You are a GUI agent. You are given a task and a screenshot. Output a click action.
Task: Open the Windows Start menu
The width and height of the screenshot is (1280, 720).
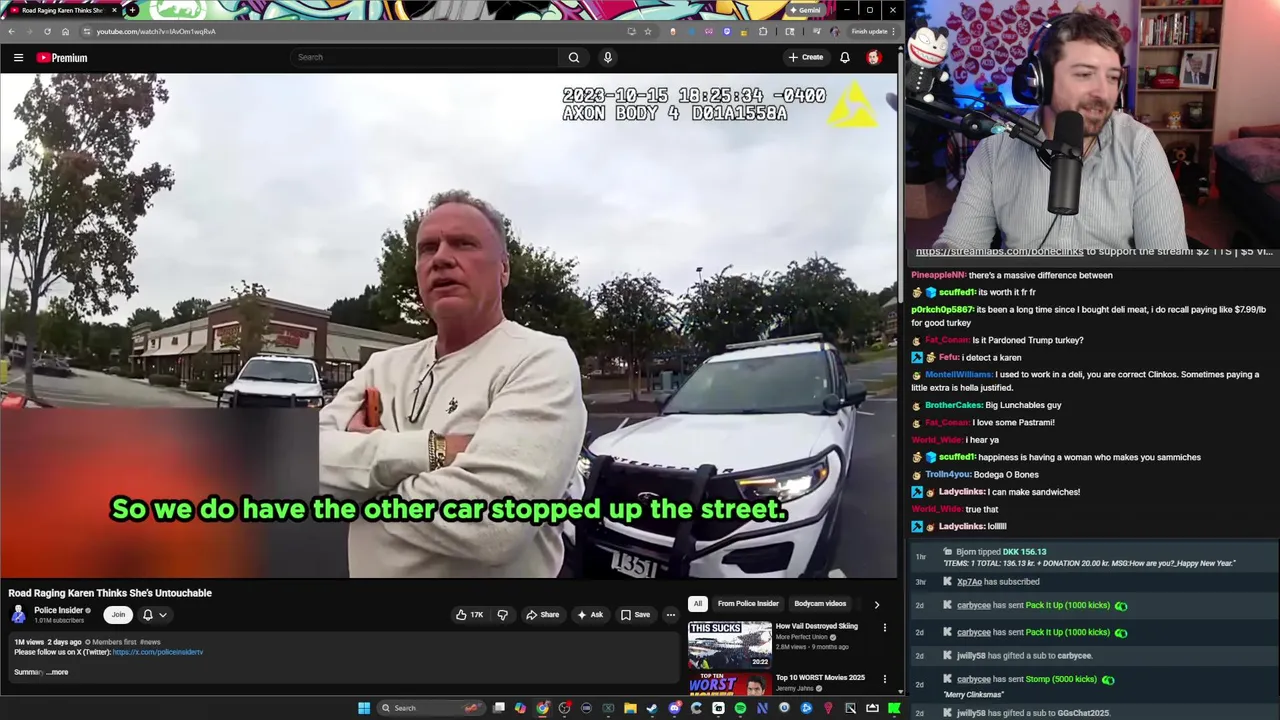(x=364, y=708)
